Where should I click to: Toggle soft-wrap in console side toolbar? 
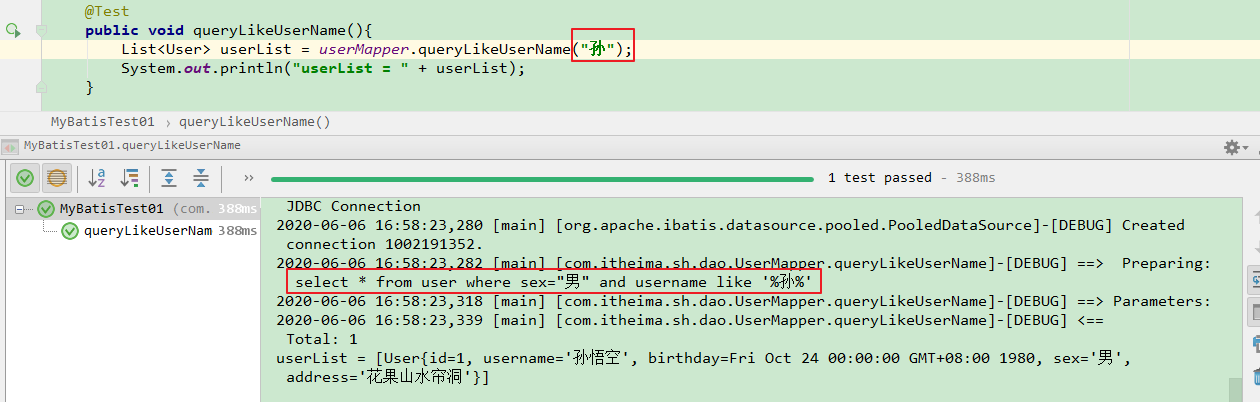[x=1255, y=277]
